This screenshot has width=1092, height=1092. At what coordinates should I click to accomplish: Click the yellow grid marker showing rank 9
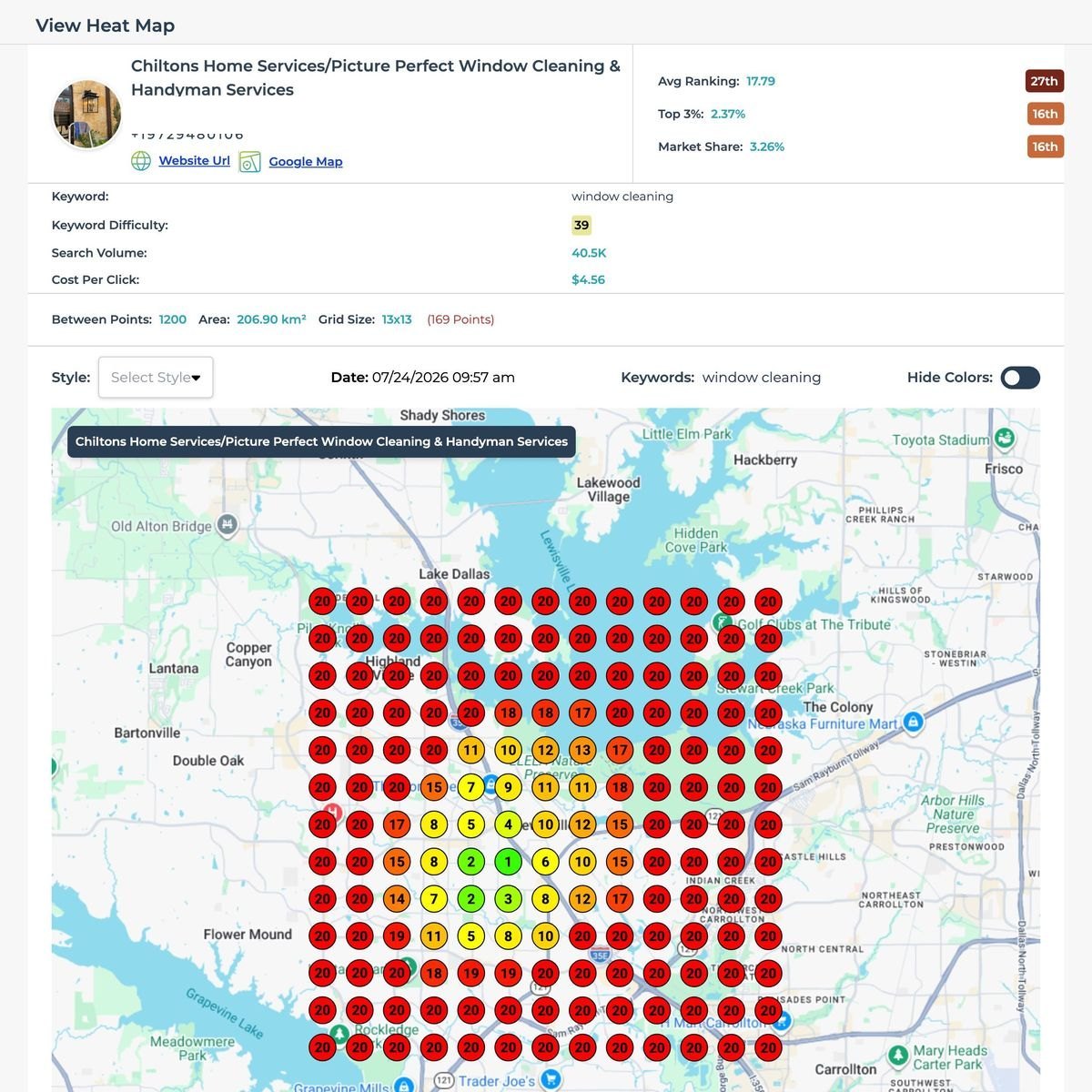point(508,787)
